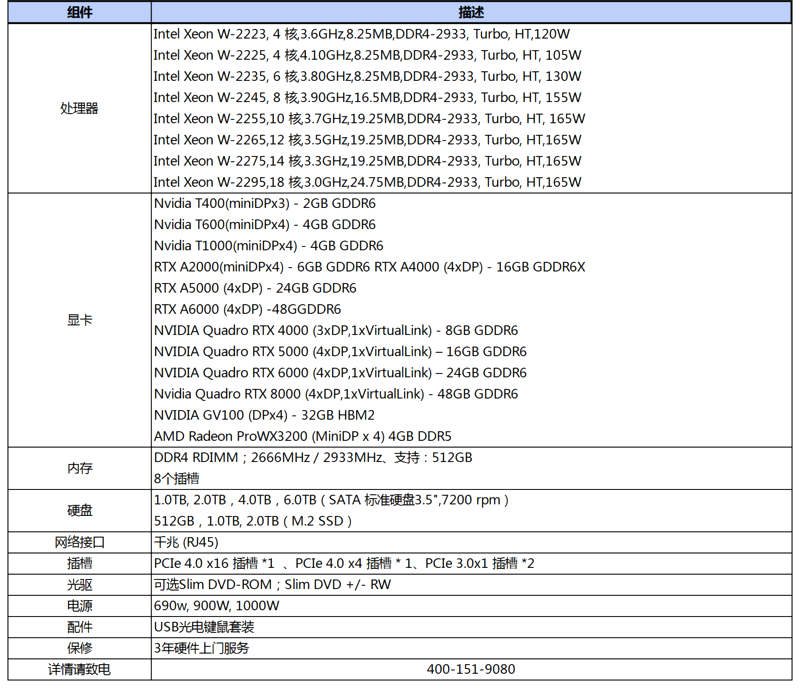Select the phone number 400-151-9080
Viewport: 800px width, 688px height.
pos(471,670)
